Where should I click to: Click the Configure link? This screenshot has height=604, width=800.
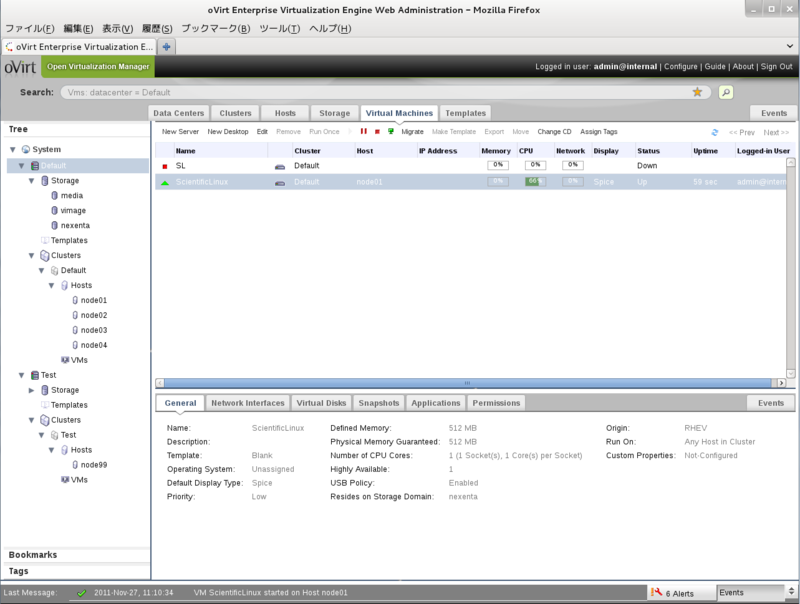[681, 66]
